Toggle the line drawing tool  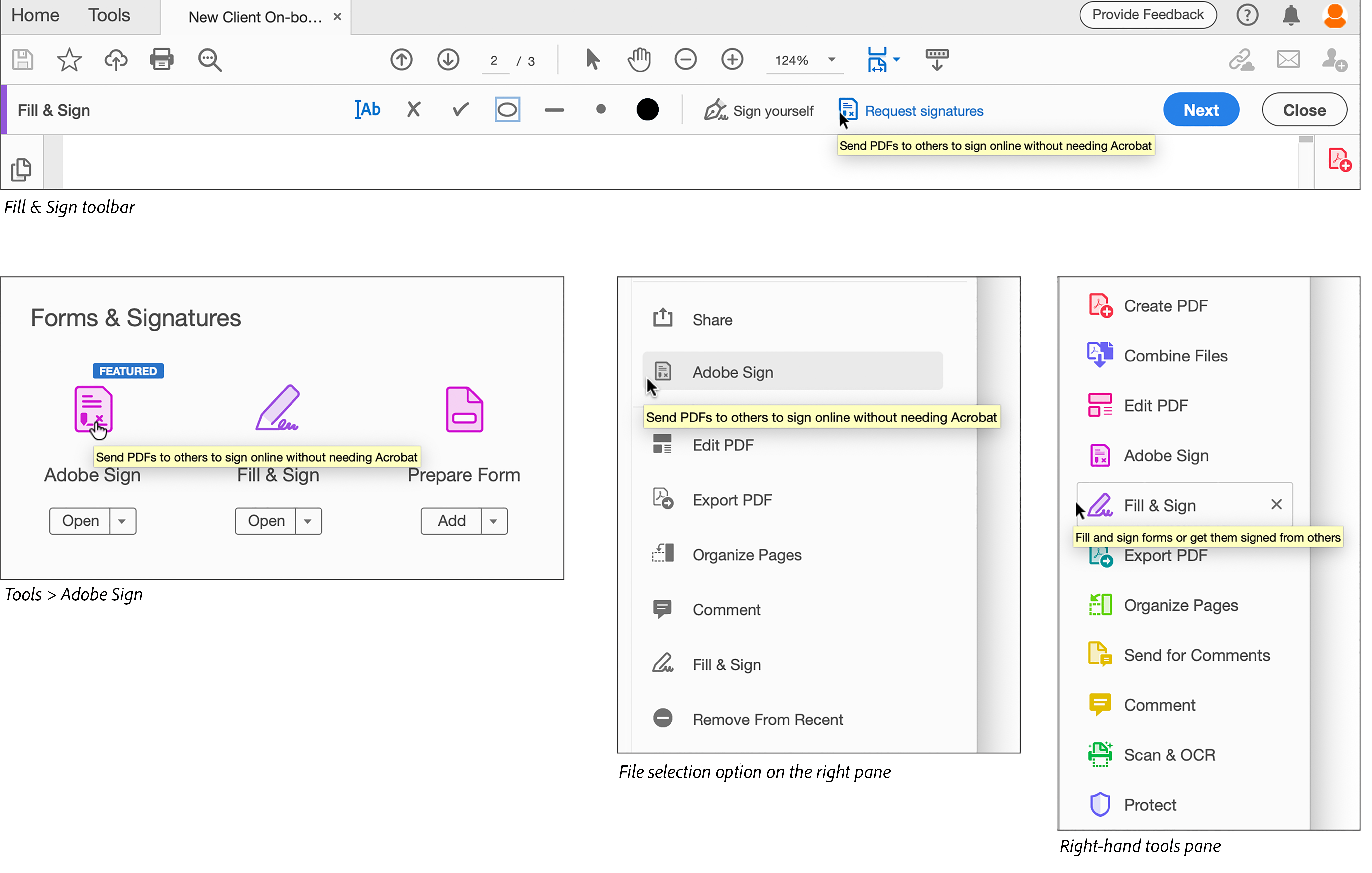[554, 109]
